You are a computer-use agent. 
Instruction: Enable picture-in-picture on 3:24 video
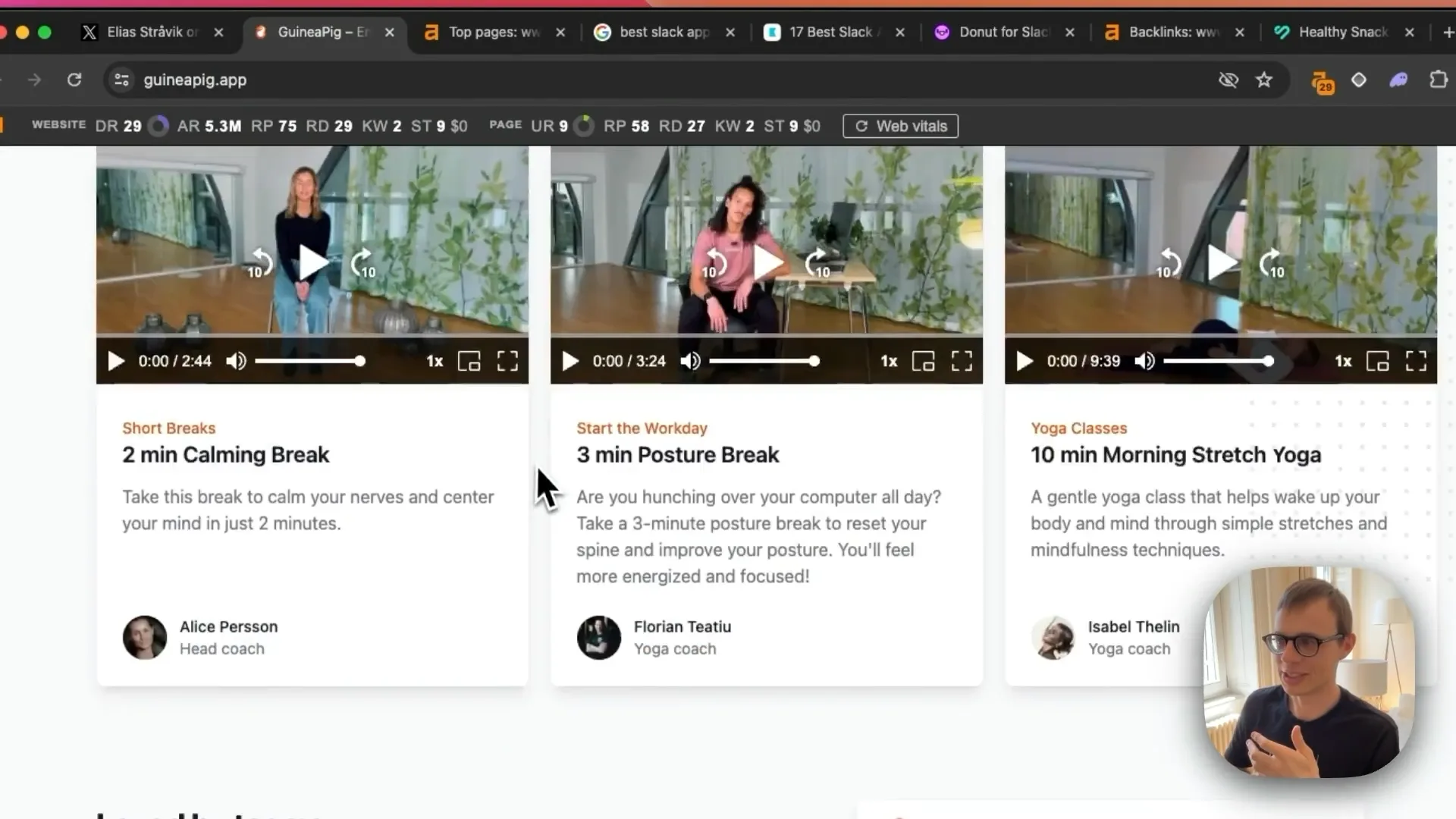[924, 361]
